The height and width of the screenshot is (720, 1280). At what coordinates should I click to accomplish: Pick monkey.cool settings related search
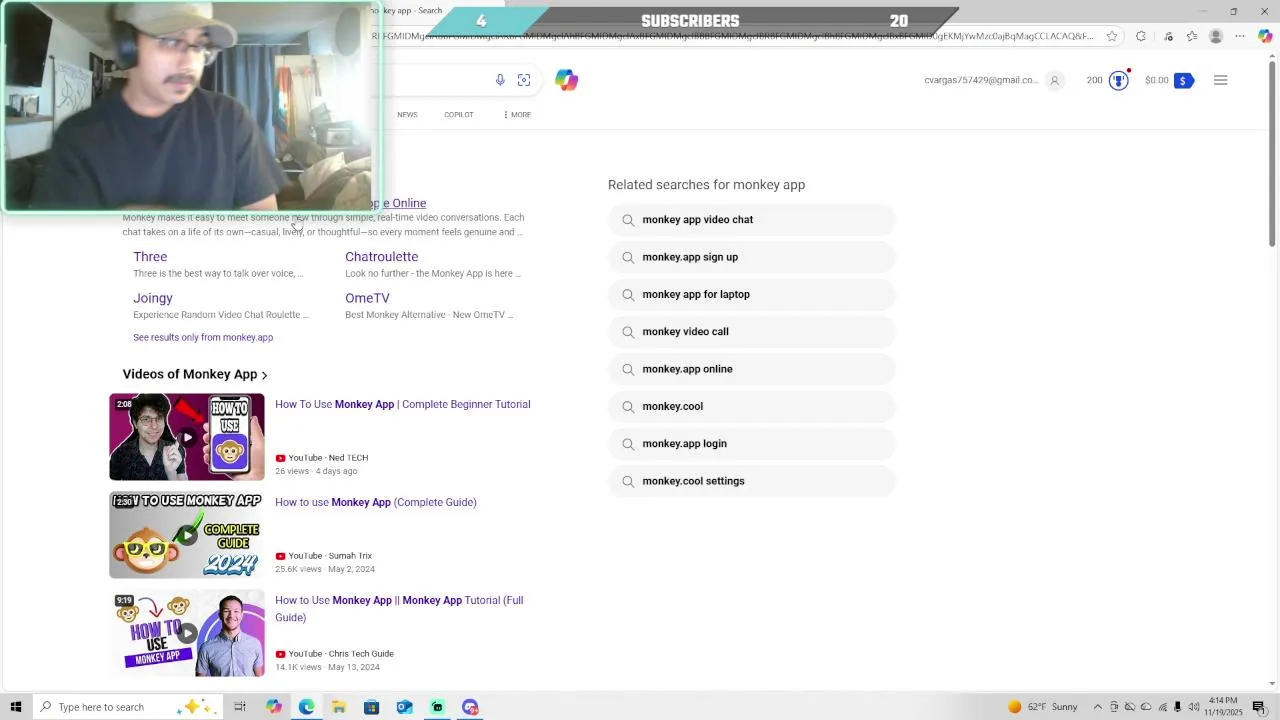751,481
